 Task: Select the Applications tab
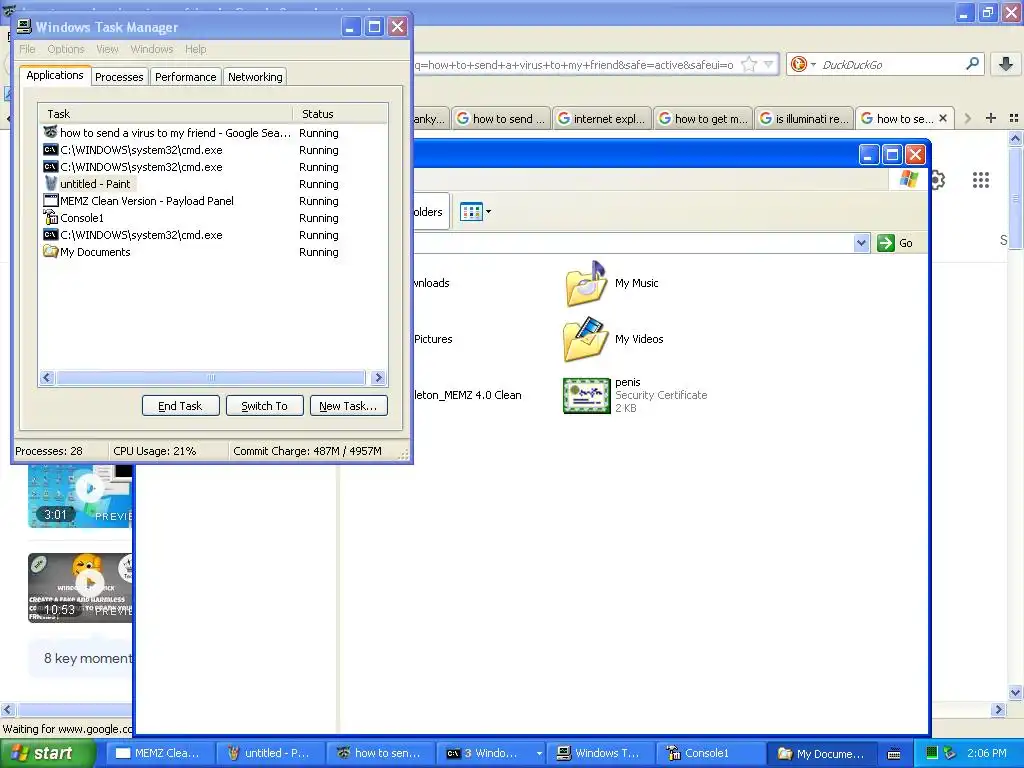(x=55, y=75)
